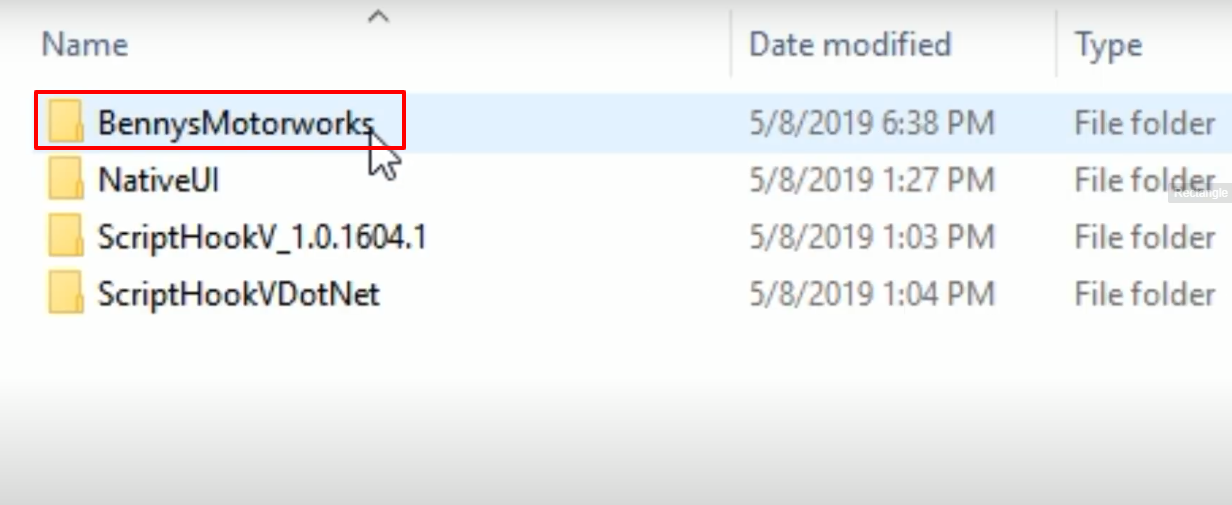The image size is (1232, 505).
Task: Select the BennysMotorworks folder name
Action: tap(236, 122)
